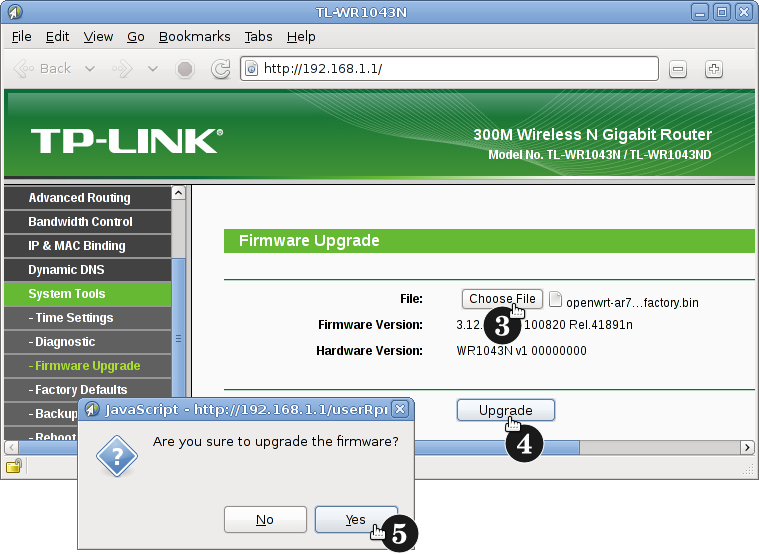Image resolution: width=759 pixels, height=554 pixels.
Task: Open Time Settings submenu item
Action: pyautogui.click(x=87, y=318)
